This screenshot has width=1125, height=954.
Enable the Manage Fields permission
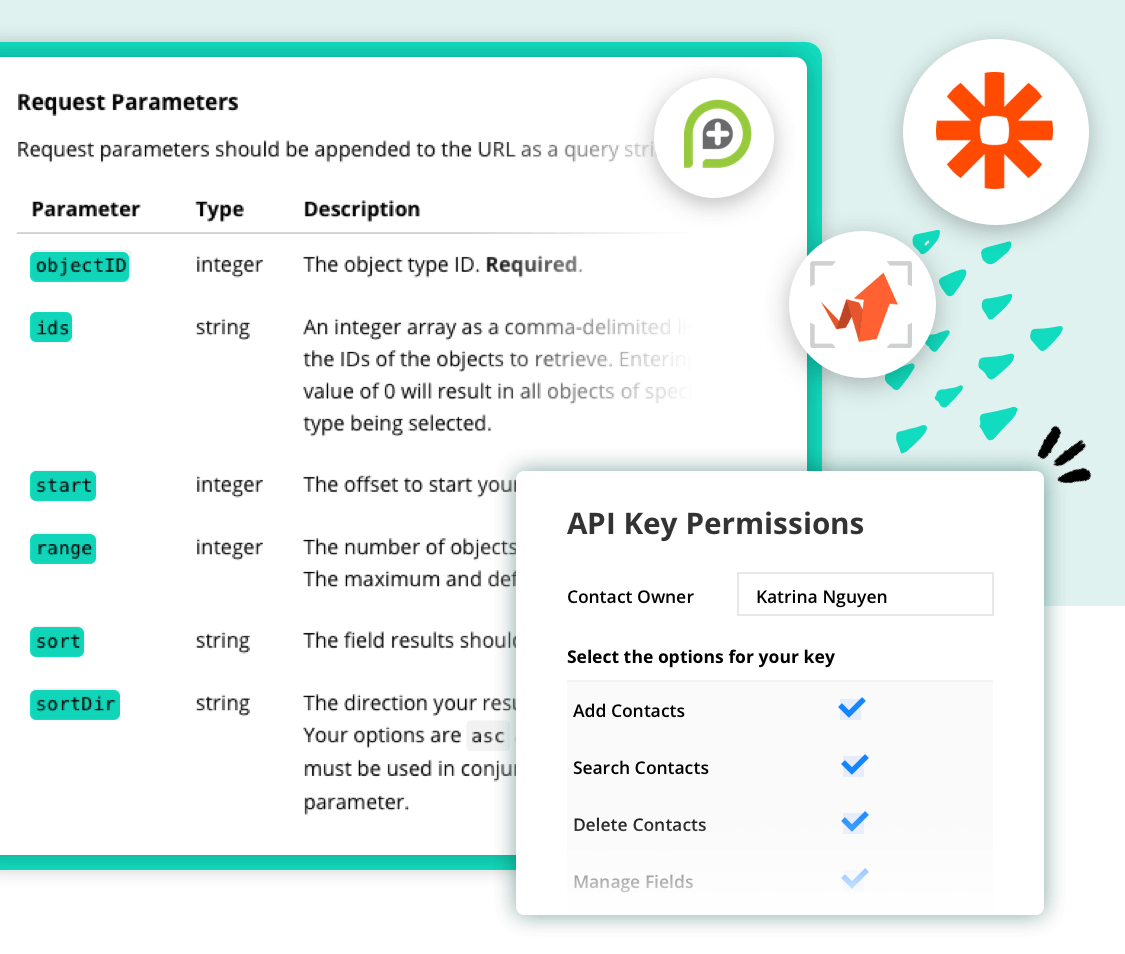pyautogui.click(x=853, y=879)
